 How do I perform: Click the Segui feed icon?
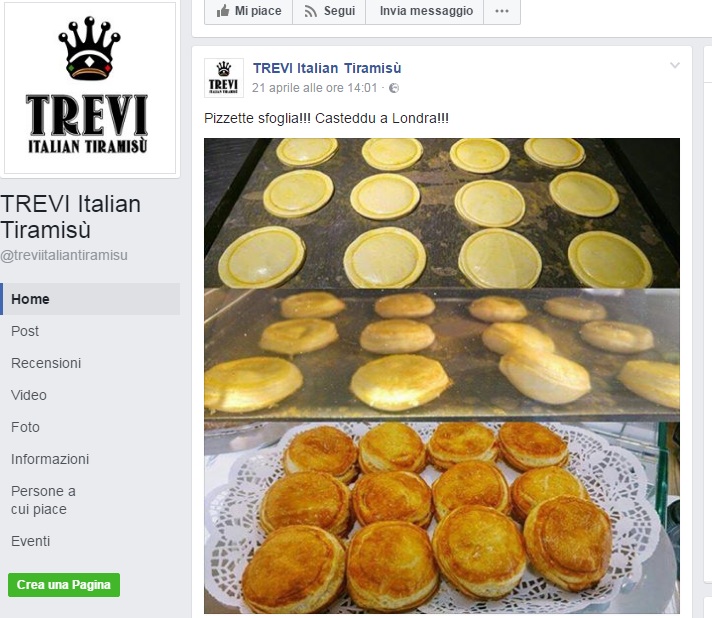(x=311, y=11)
